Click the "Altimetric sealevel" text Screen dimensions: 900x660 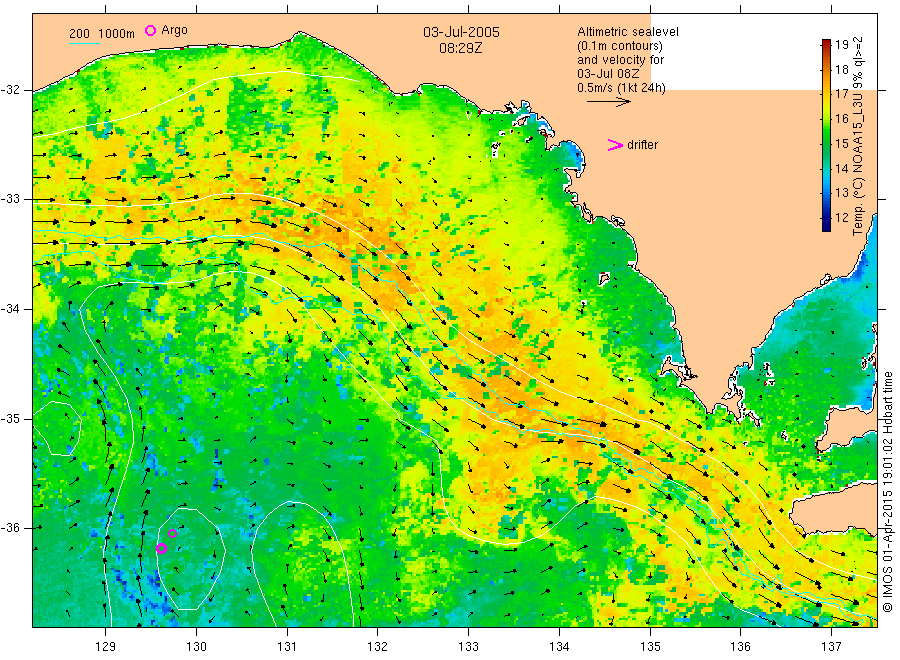coord(628,32)
